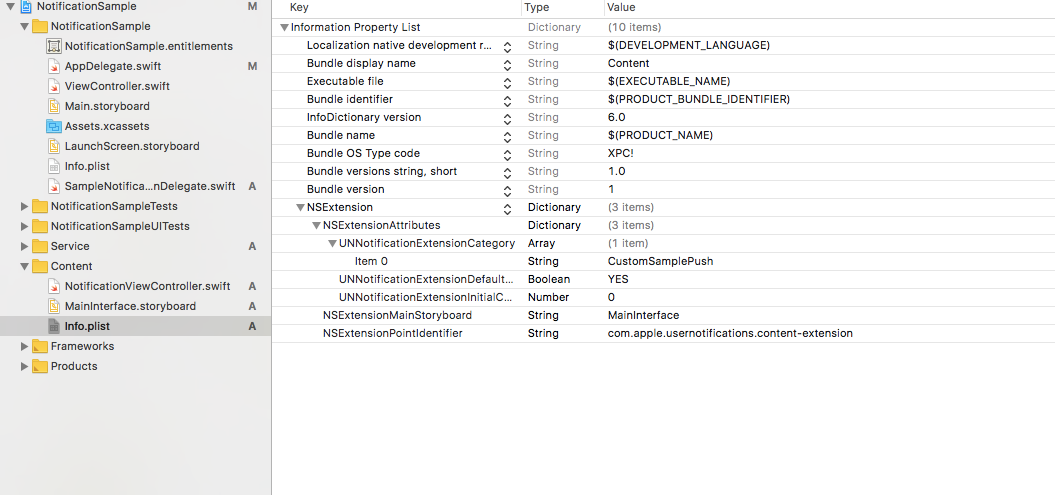The image size is (1055, 495).
Task: Collapse the Information Property List row
Action: (285, 28)
